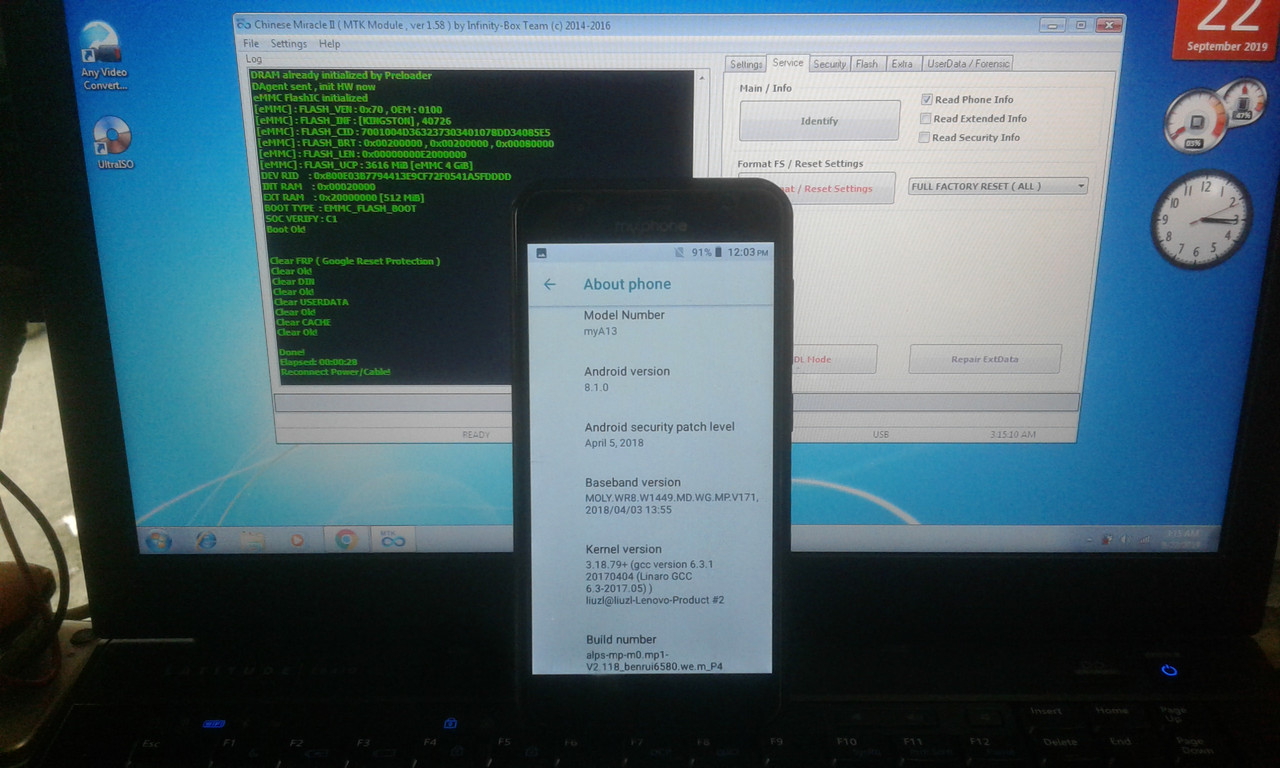This screenshot has height=768, width=1280.
Task: Click the clock gadget on the desktop
Action: pyautogui.click(x=1200, y=219)
